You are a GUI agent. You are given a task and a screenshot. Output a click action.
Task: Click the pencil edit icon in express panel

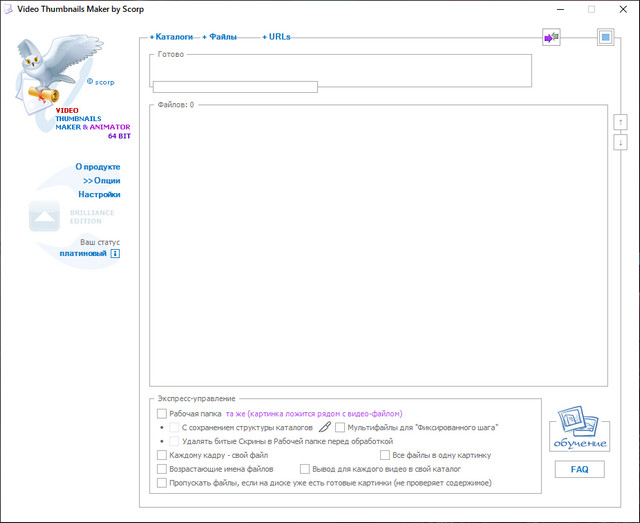(x=324, y=427)
